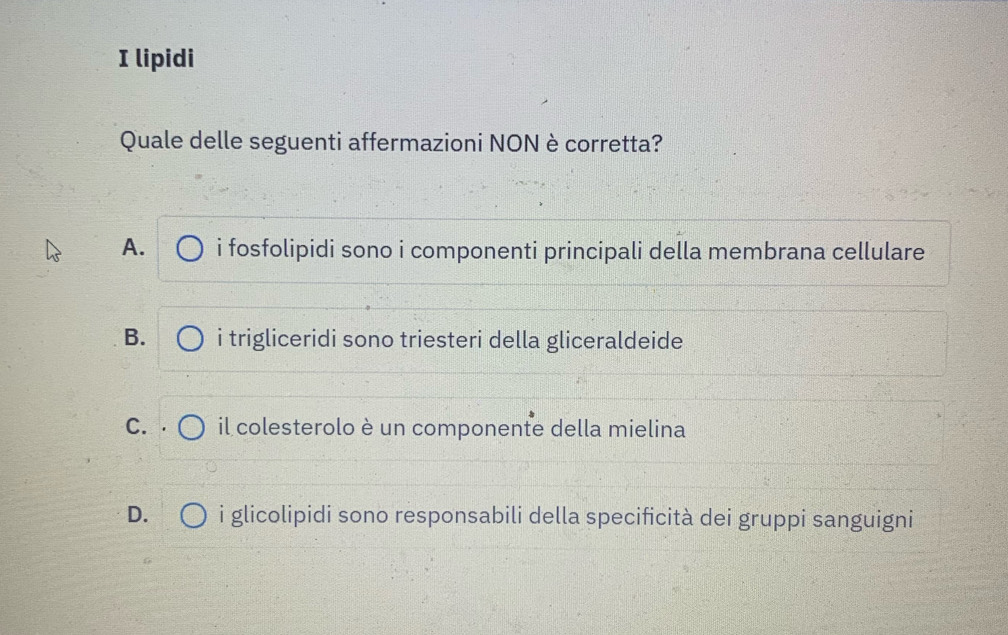Select radio button for answer A
Screen dimensions: 1008x635
pos(191,250)
